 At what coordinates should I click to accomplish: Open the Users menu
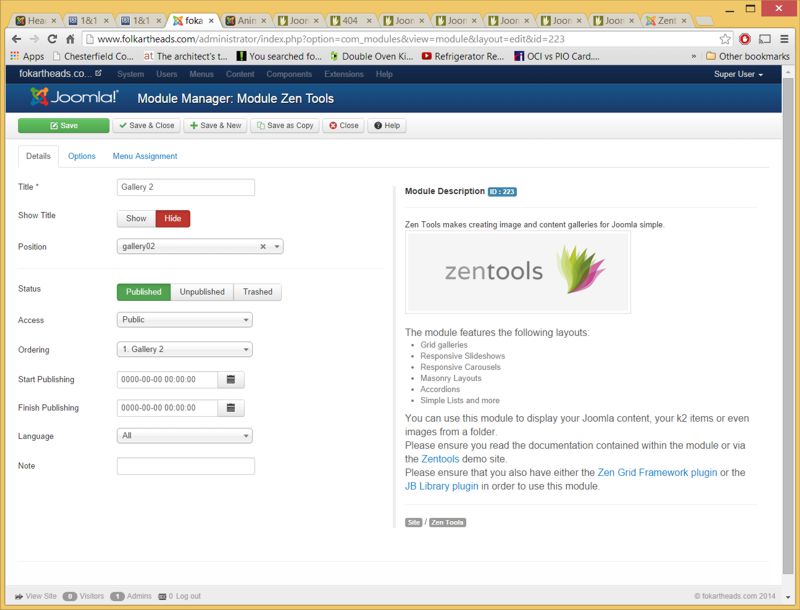[167, 74]
